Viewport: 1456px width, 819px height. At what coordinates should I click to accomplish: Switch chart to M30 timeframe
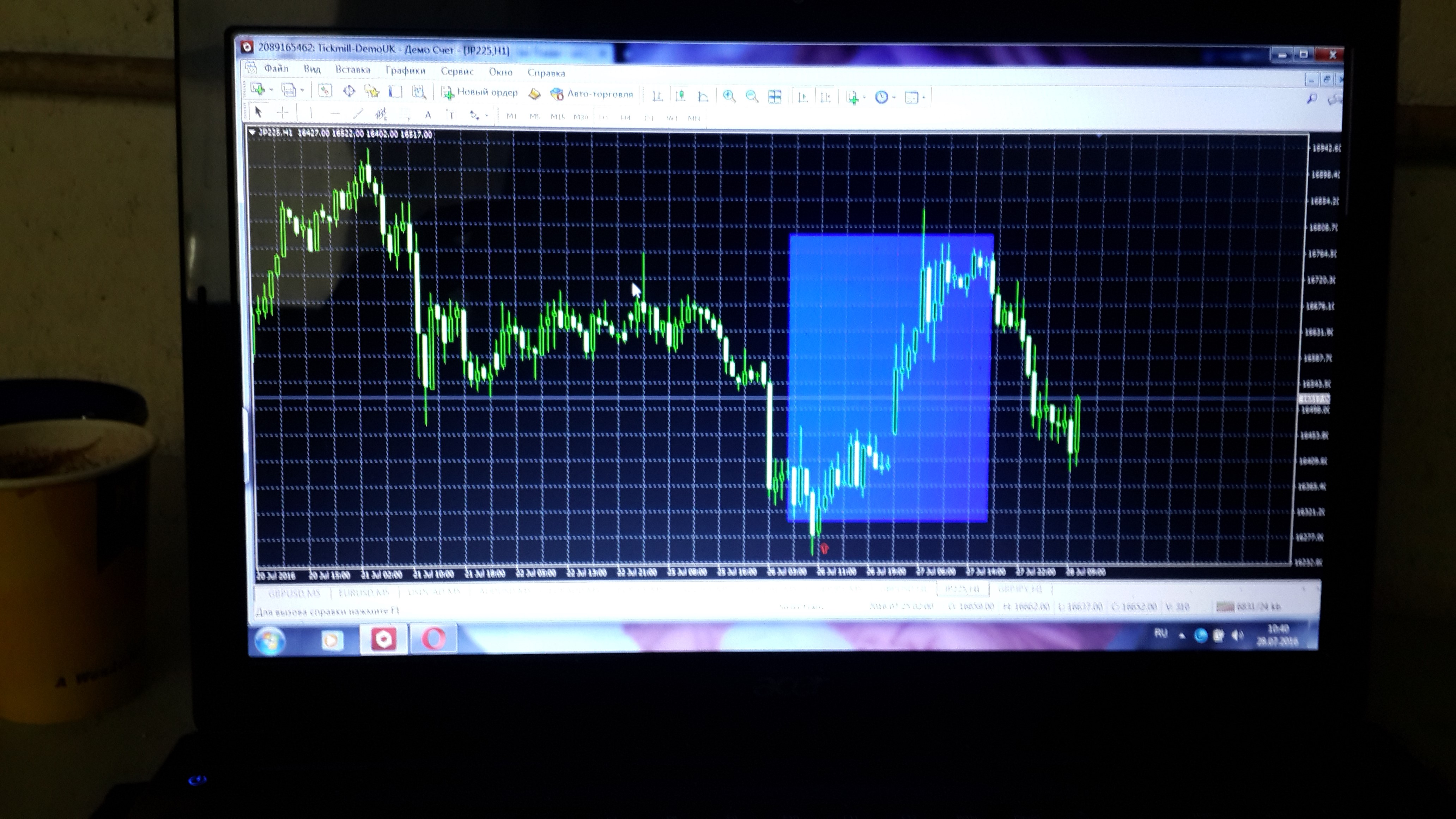581,117
